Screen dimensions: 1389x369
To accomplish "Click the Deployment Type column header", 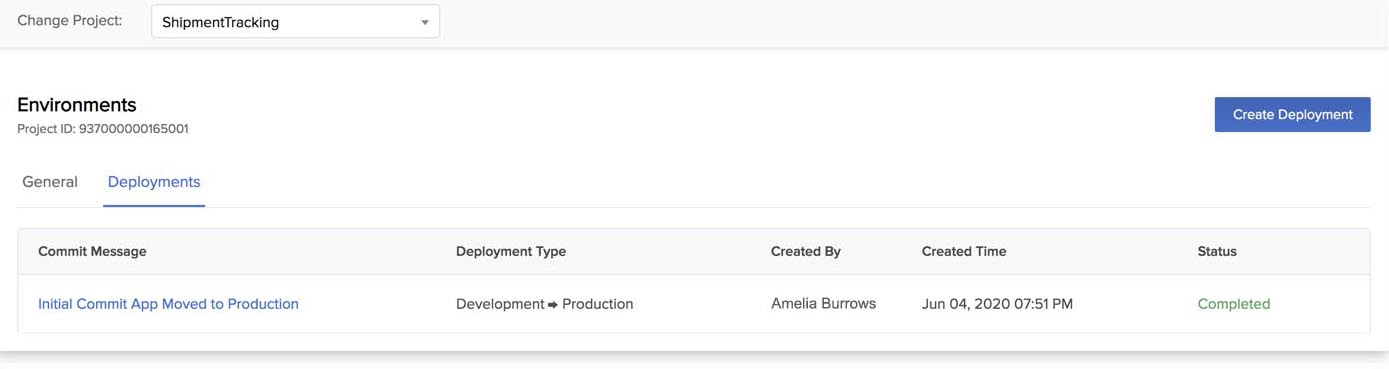I will [511, 251].
